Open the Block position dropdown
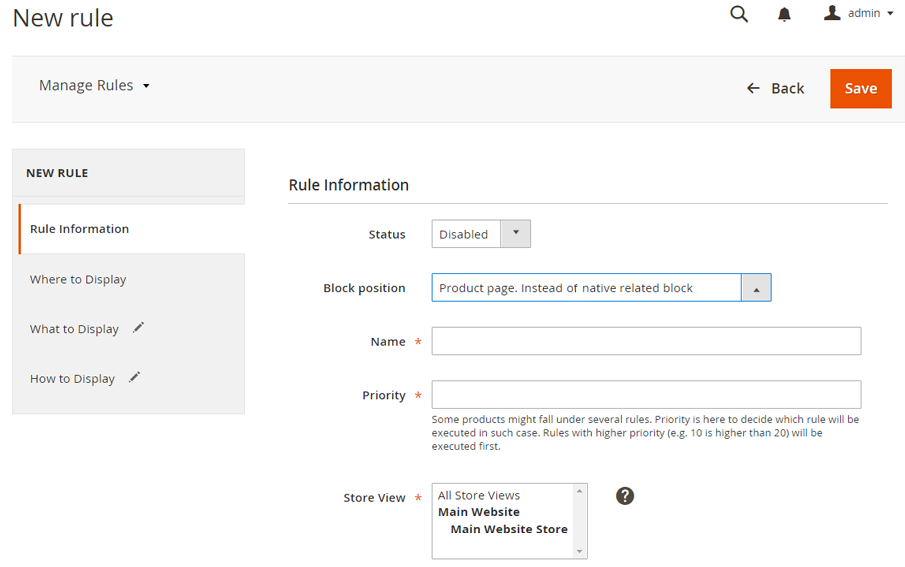The height and width of the screenshot is (567, 905). 601,288
